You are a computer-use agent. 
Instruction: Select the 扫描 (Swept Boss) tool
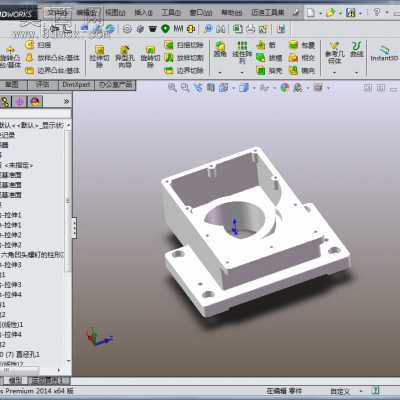38,45
